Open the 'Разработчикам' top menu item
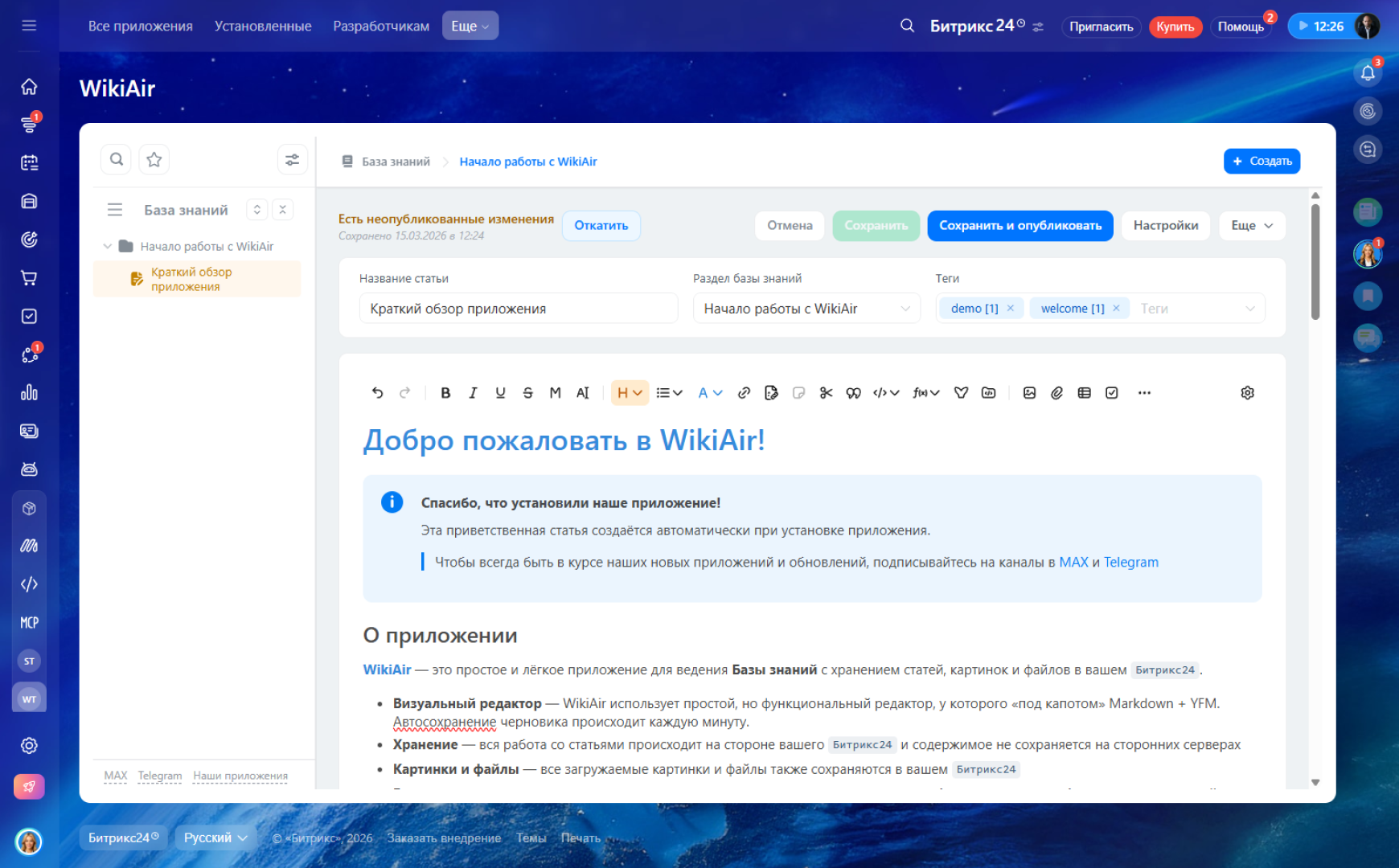This screenshot has height=868, width=1399. [381, 26]
